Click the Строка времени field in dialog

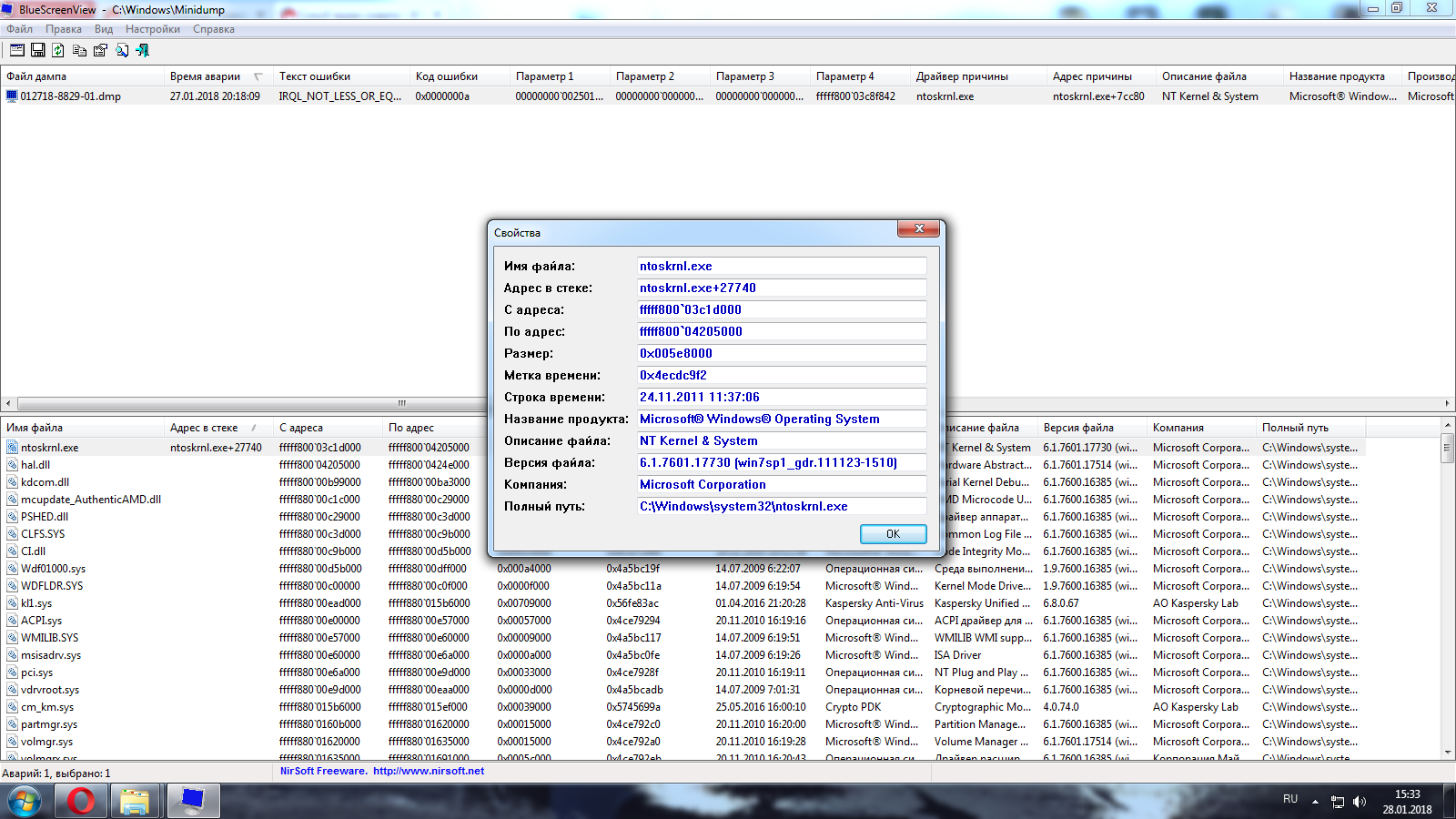tap(782, 397)
